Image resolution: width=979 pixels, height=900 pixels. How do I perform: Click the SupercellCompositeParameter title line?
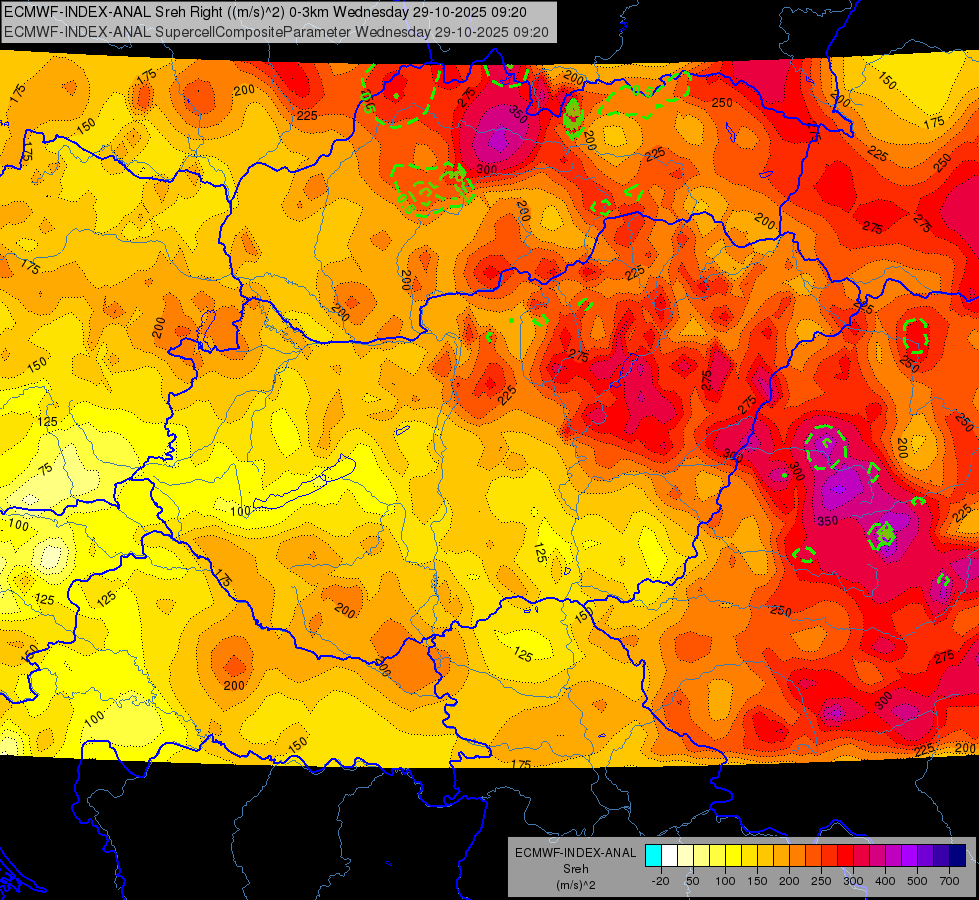click(x=277, y=32)
